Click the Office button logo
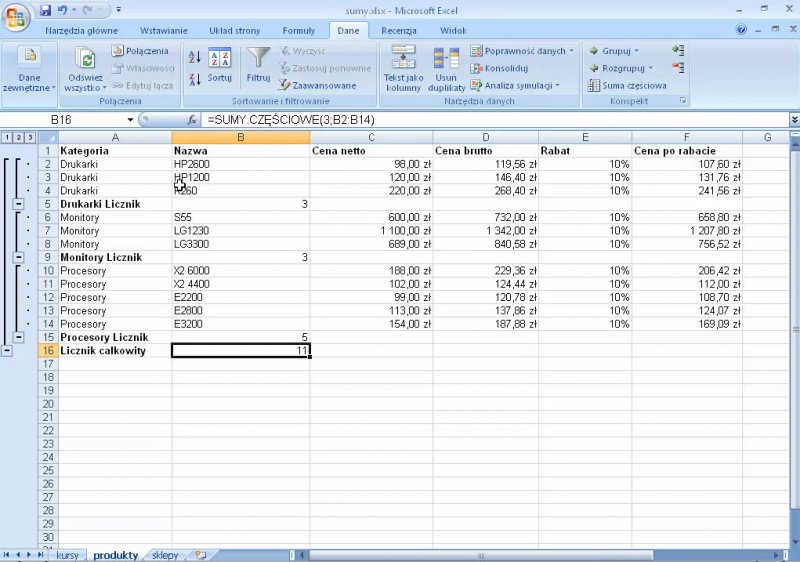Viewport: 800px width, 562px height. coord(16,16)
